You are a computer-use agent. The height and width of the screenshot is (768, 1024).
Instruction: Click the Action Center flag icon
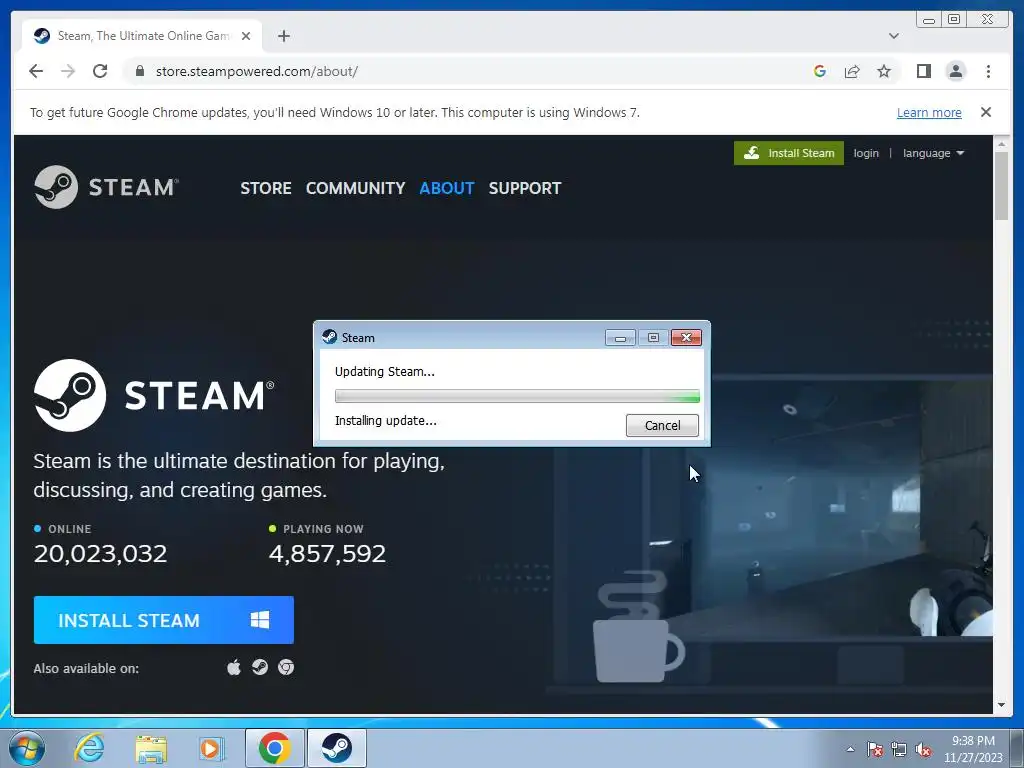coord(875,749)
